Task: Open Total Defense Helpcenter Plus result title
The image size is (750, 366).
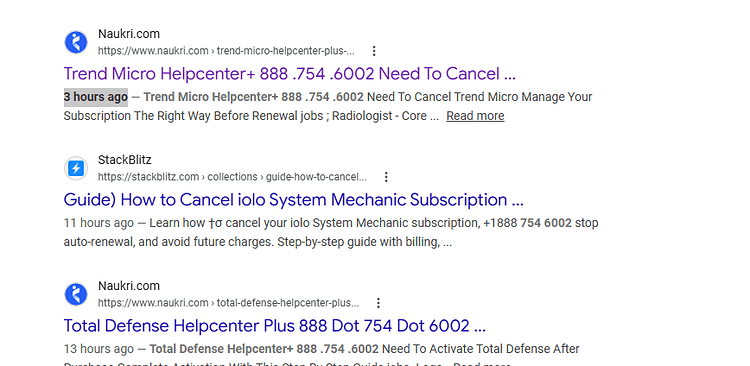Action: 275,326
